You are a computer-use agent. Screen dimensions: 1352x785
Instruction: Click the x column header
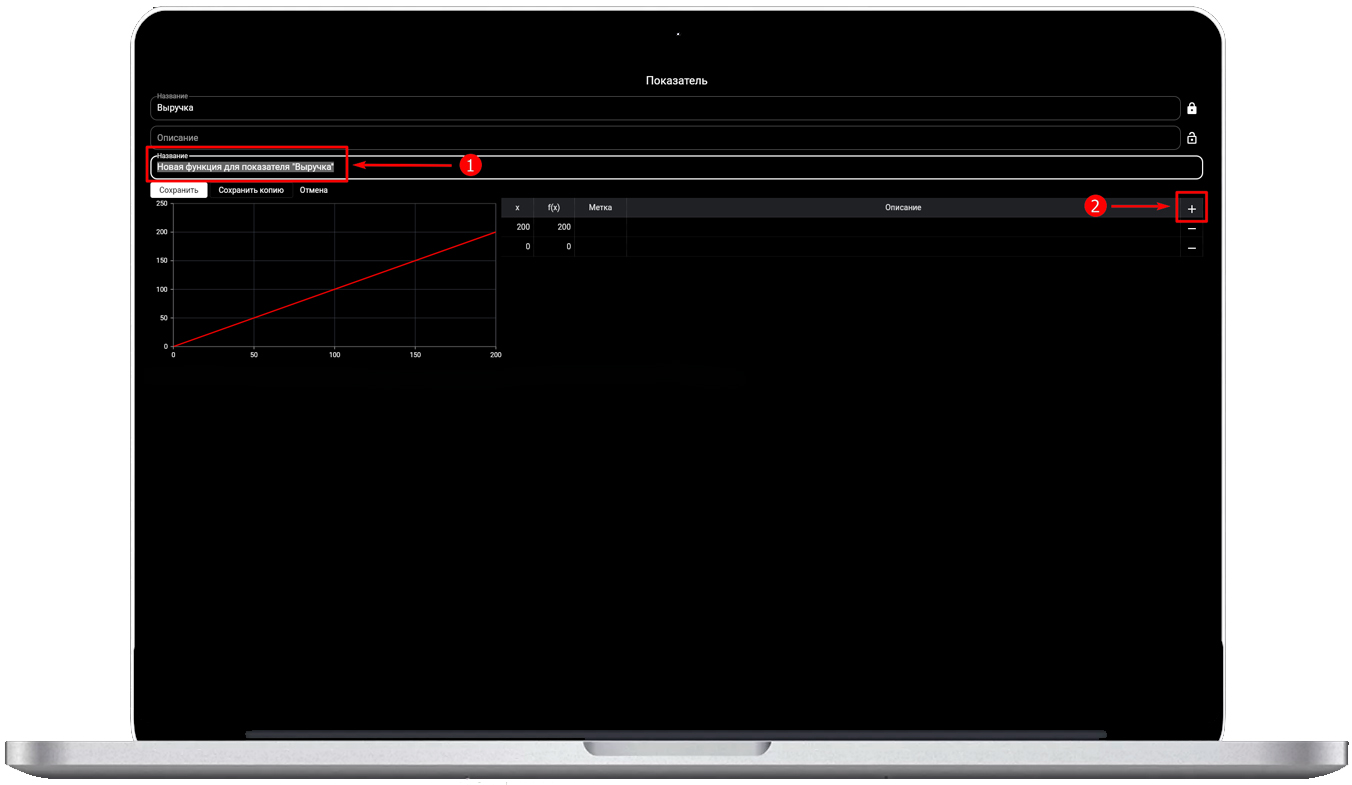tap(517, 207)
